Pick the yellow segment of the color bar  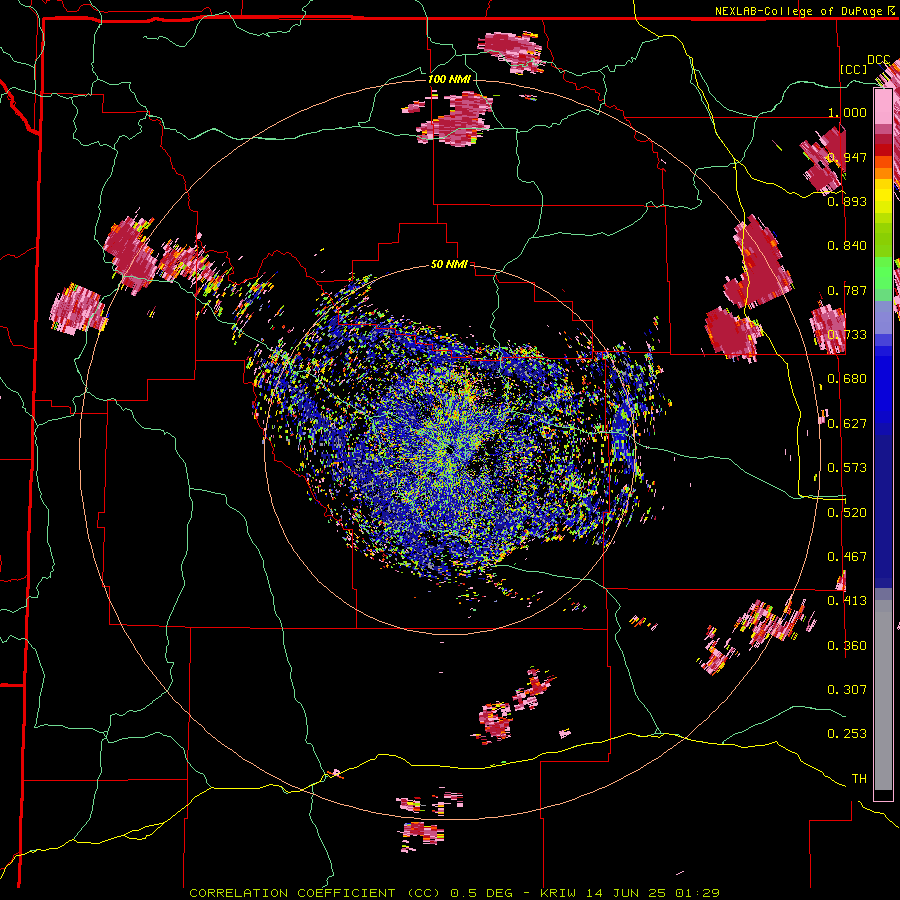coord(883,196)
